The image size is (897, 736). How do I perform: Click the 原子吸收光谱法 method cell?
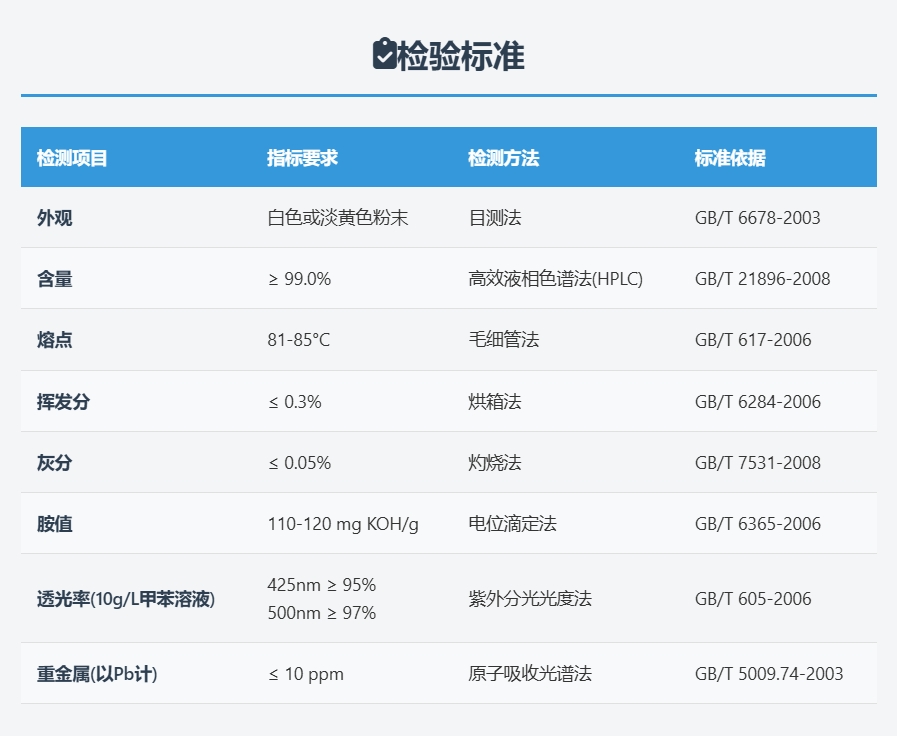click(x=530, y=674)
